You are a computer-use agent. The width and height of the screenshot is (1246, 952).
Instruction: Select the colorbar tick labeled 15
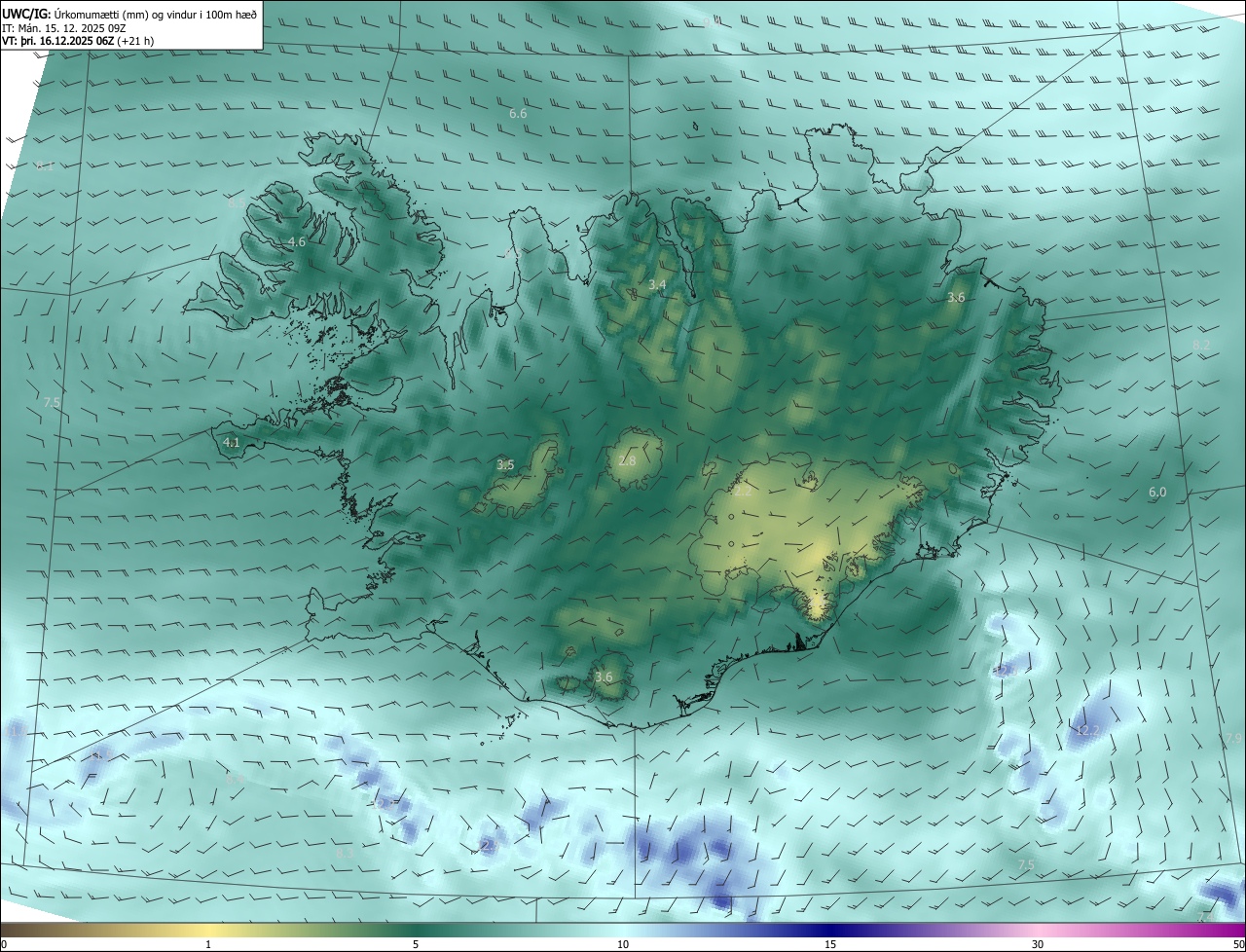(830, 944)
